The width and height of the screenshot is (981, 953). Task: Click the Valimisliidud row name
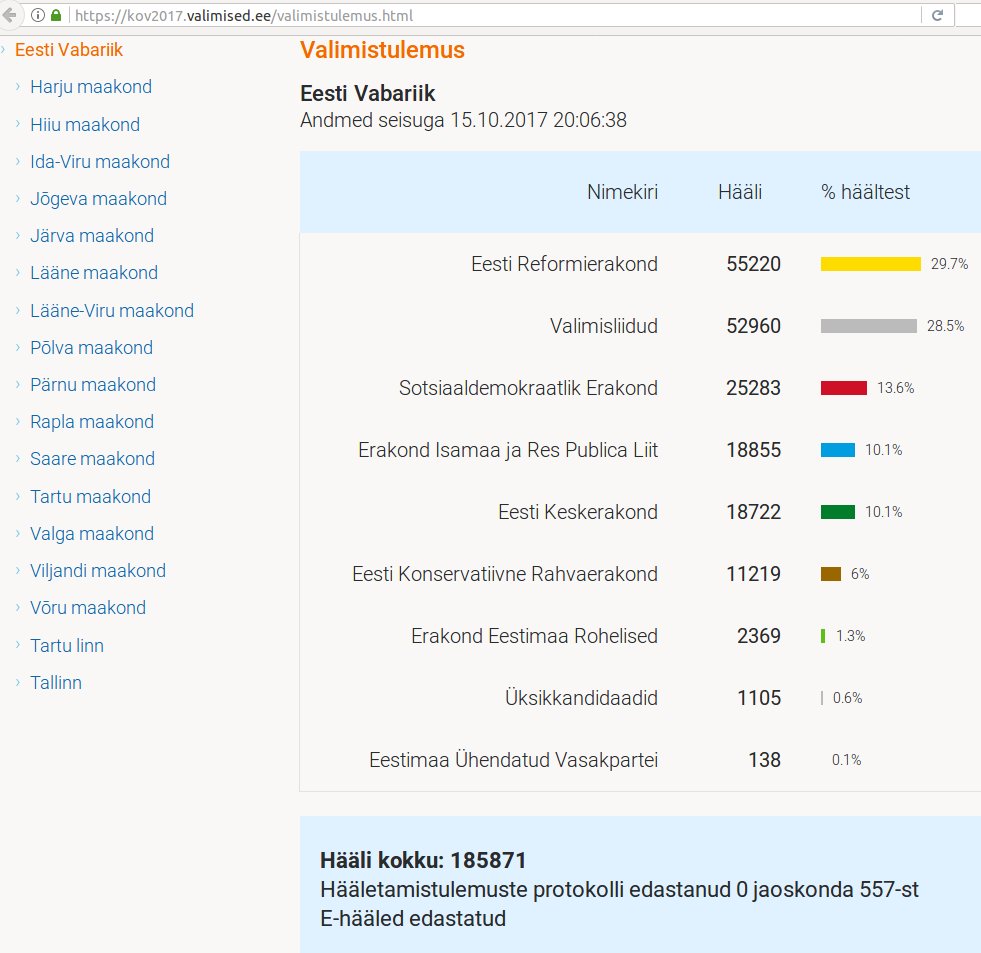point(604,326)
